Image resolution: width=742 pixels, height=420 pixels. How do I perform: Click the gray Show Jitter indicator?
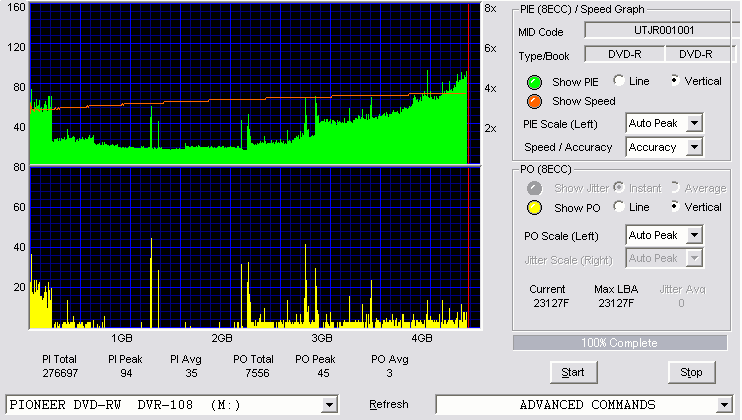[x=534, y=188]
